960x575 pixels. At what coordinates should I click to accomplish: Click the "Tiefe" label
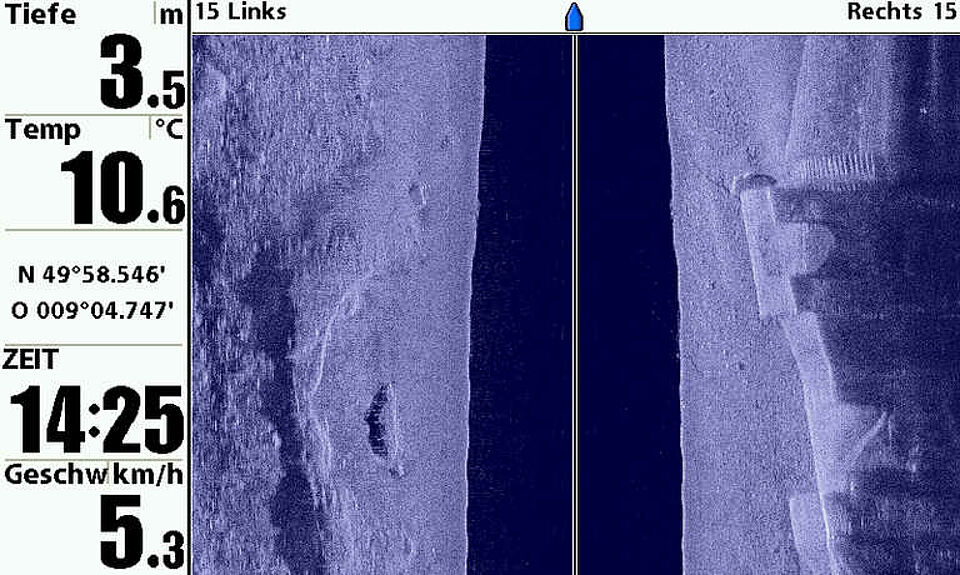coord(40,13)
